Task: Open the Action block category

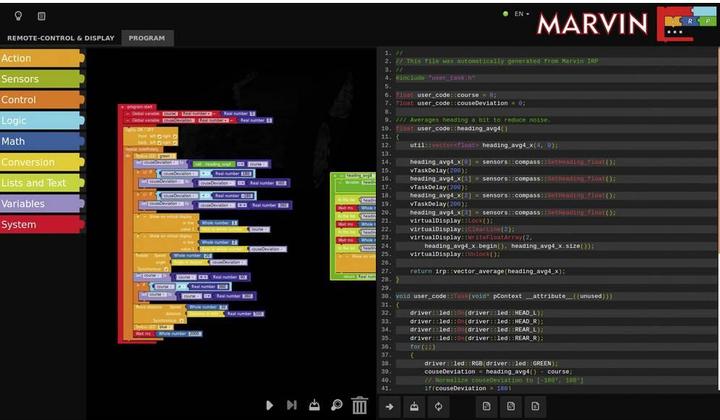Action: [x=42, y=58]
